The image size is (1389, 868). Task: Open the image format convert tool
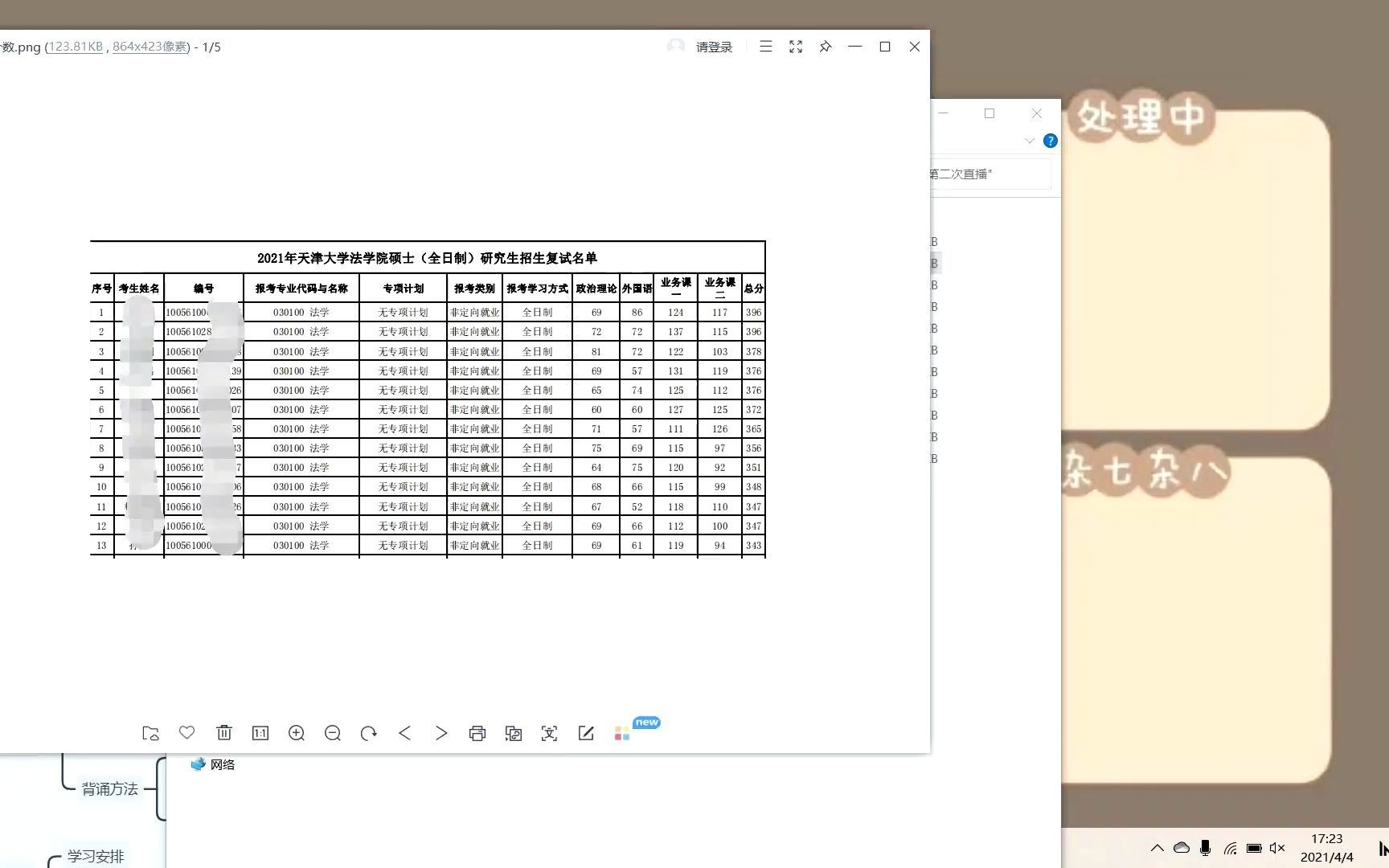pos(514,733)
